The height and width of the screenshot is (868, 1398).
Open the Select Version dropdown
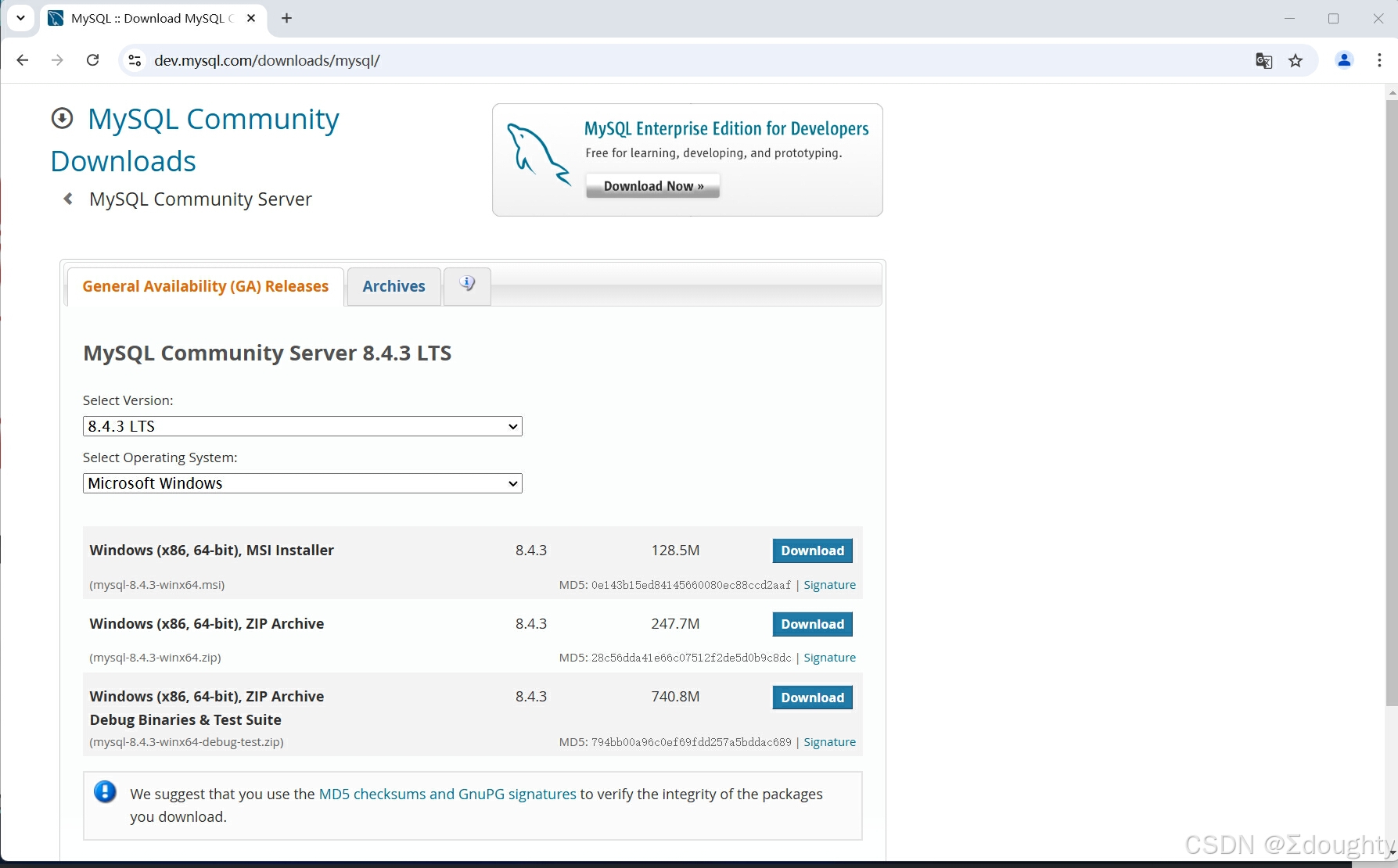[302, 426]
